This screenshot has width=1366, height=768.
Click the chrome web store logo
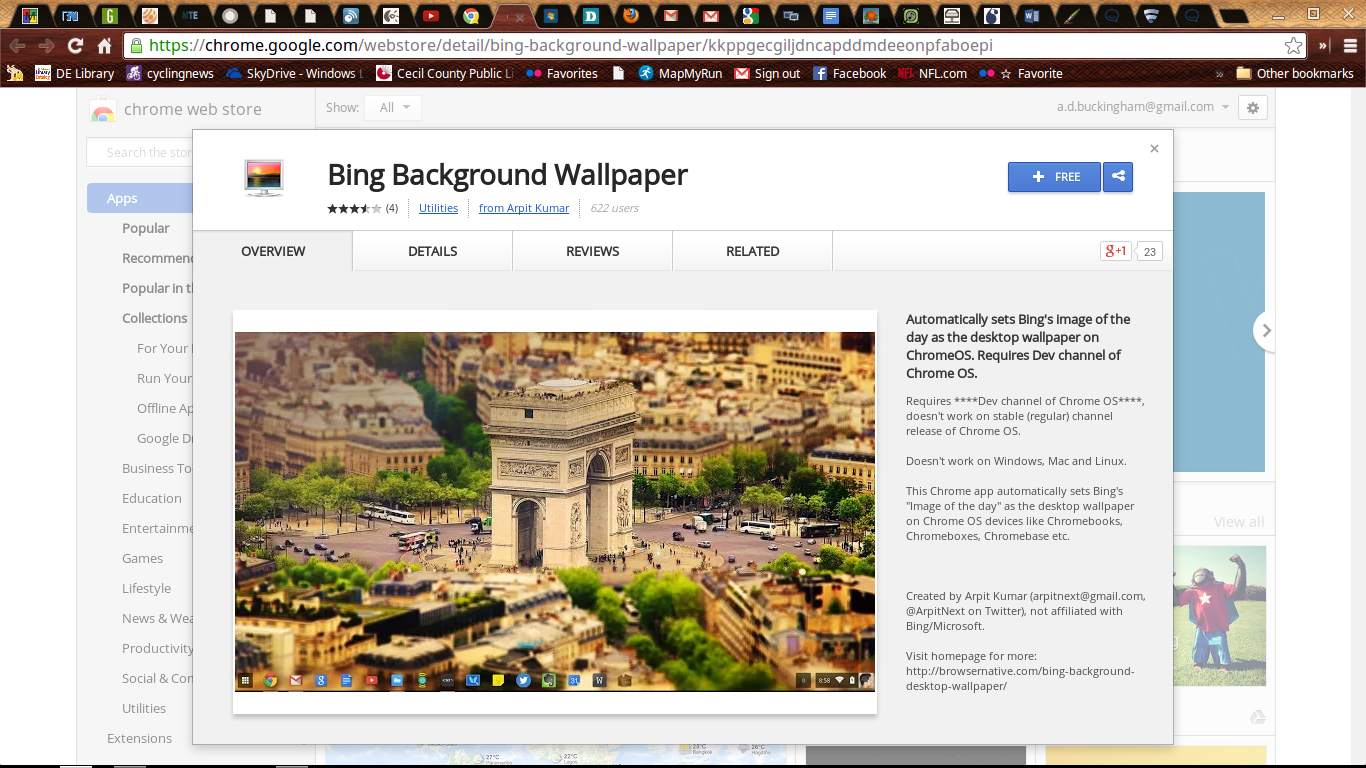point(175,109)
